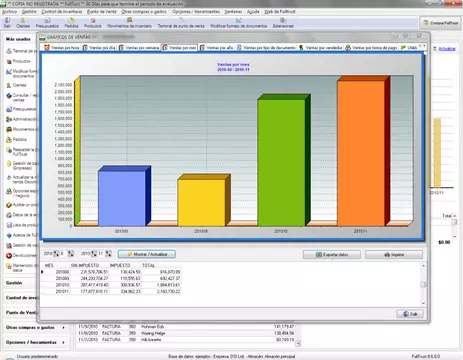The image size is (463, 360).
Task: Open Extensiones toolbar icon
Action: (283, 23)
